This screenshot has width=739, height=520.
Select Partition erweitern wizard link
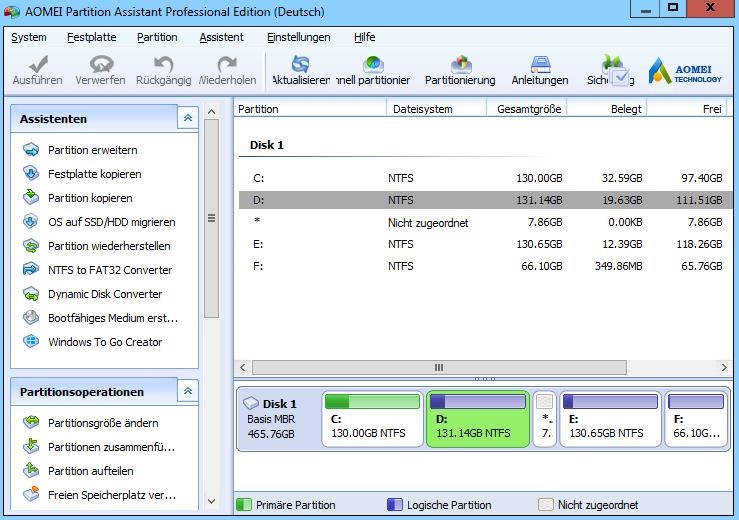pyautogui.click(x=93, y=150)
